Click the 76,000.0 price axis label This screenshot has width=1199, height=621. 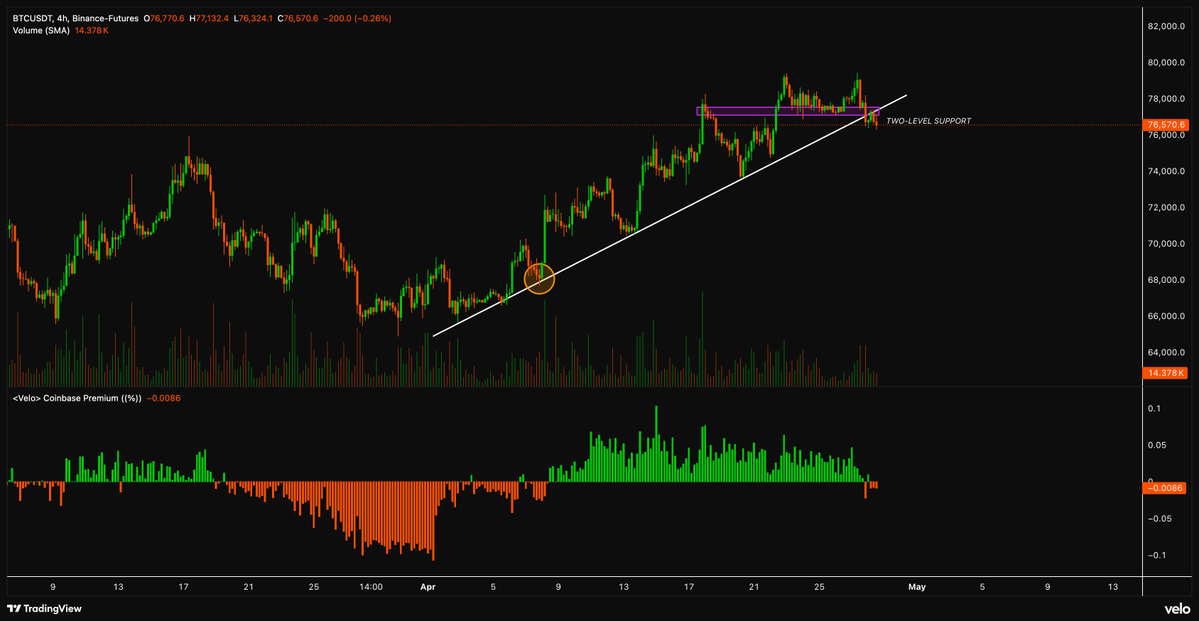1168,135
